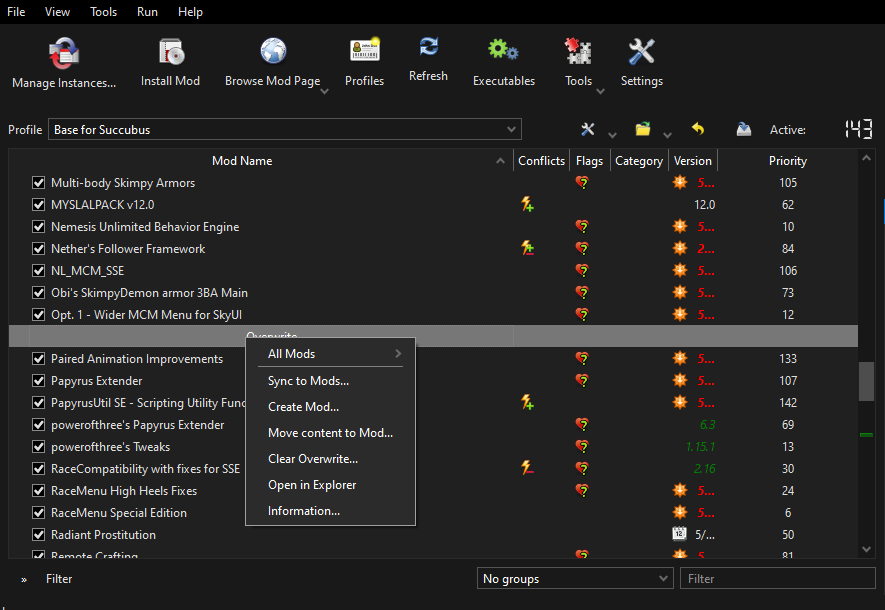Expand dropdown arrow next to open folder icon
This screenshot has height=610, width=885.
point(668,135)
